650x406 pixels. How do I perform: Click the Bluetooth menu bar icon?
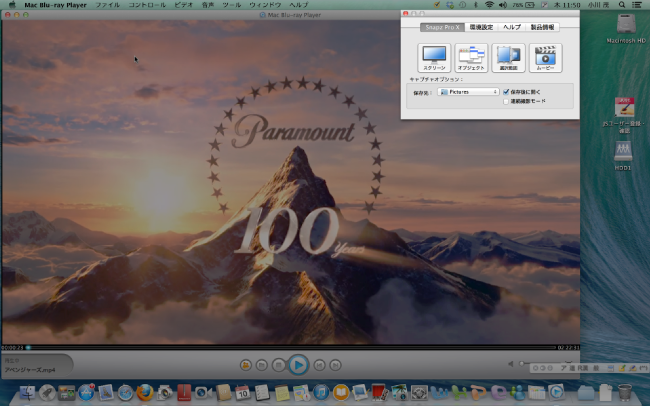coord(476,5)
